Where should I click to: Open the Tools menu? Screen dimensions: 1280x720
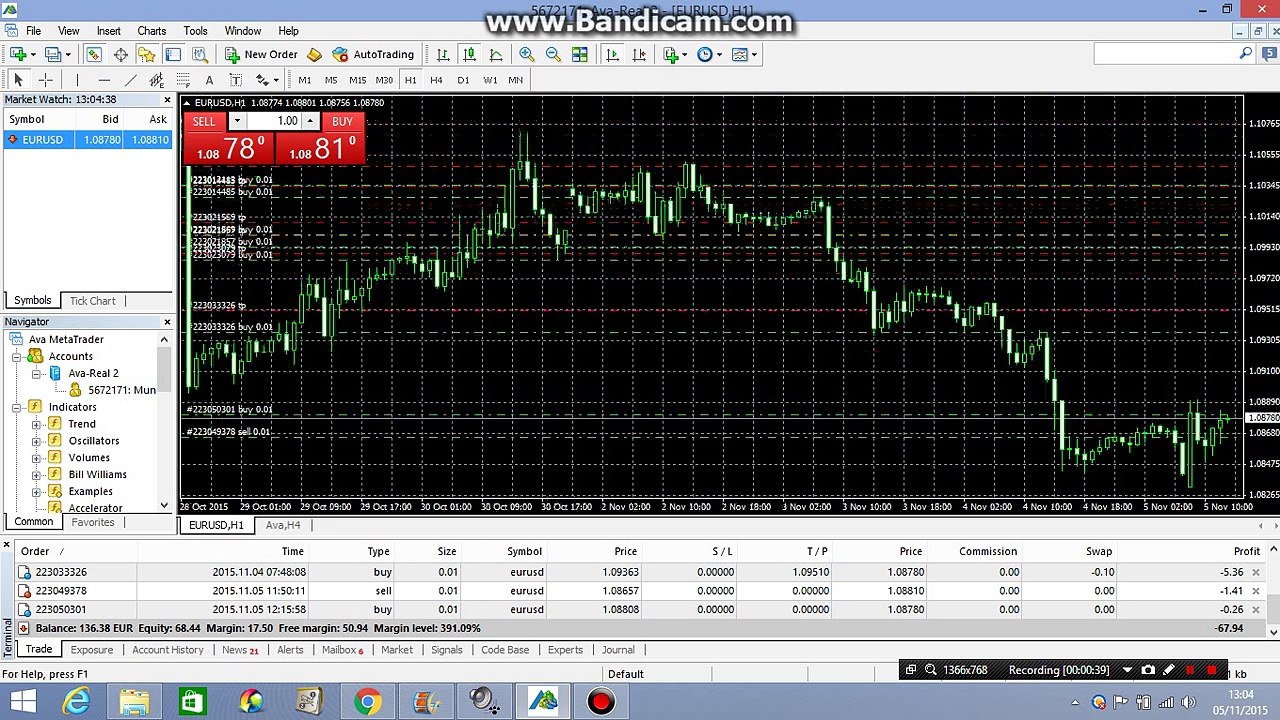click(x=195, y=31)
